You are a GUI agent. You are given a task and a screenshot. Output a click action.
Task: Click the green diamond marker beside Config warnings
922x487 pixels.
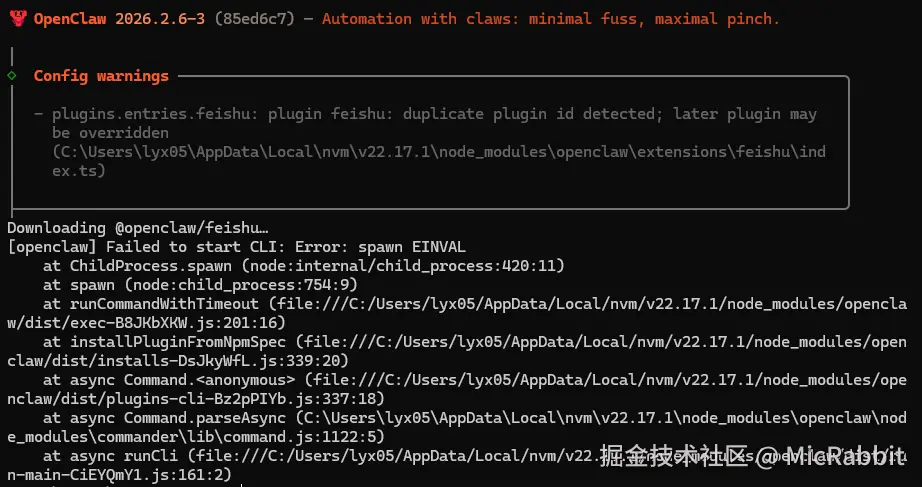(12, 75)
